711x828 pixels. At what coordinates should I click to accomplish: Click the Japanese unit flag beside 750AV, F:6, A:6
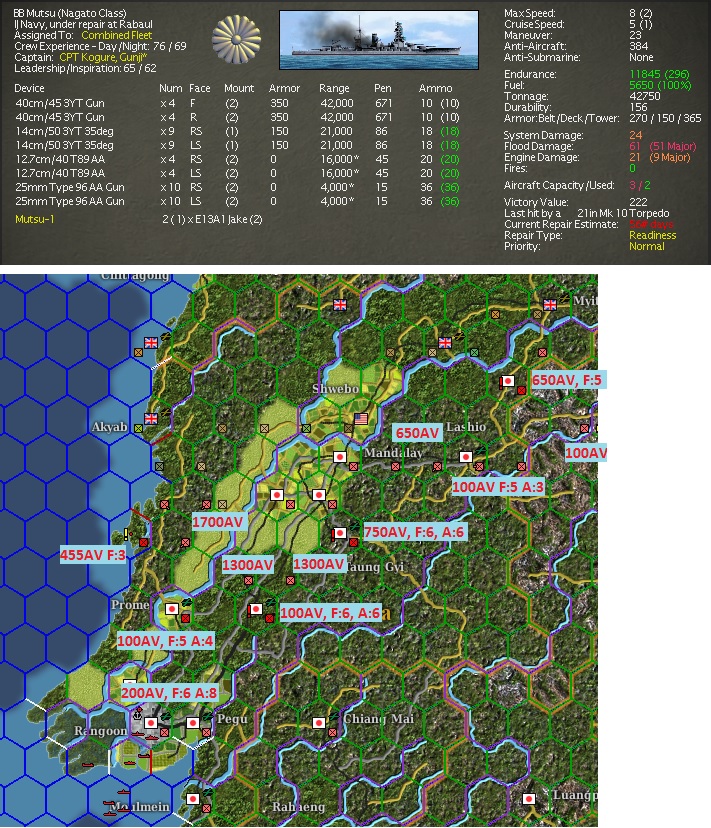tap(339, 533)
